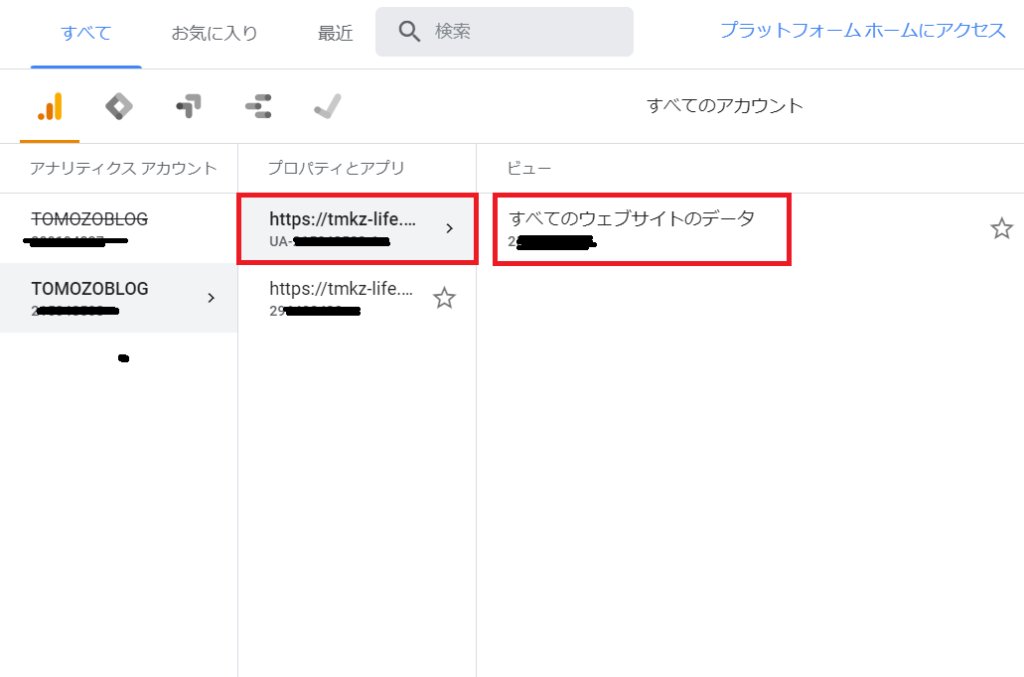Viewport: 1024px width, 677px height.
Task: Expand the UA https://tmkz-life property chevron
Action: coord(449,228)
